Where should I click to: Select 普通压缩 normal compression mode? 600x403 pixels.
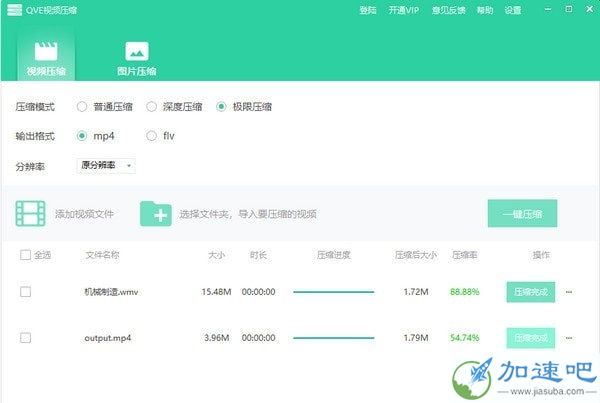(x=82, y=106)
